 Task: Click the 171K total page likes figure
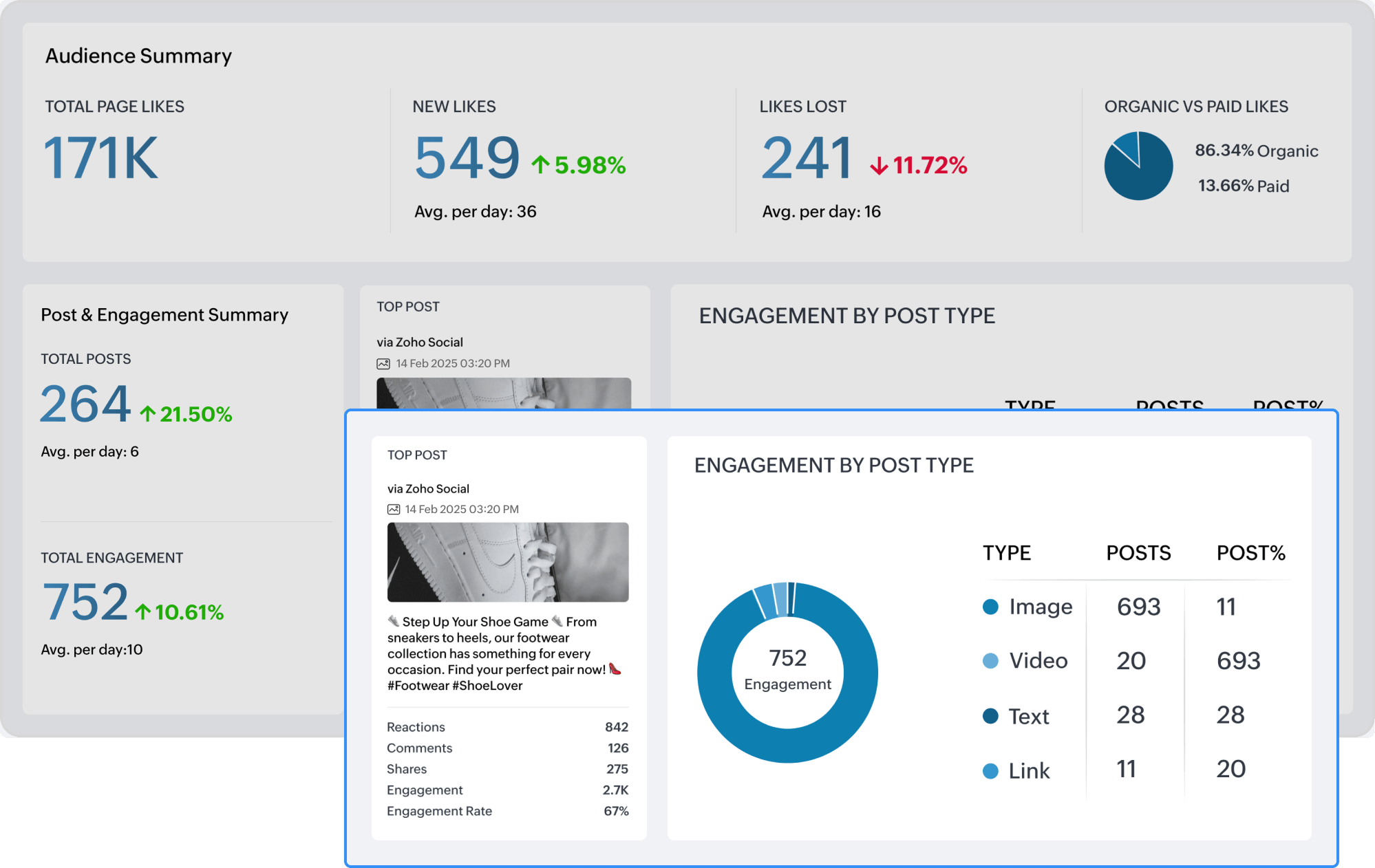(x=101, y=158)
